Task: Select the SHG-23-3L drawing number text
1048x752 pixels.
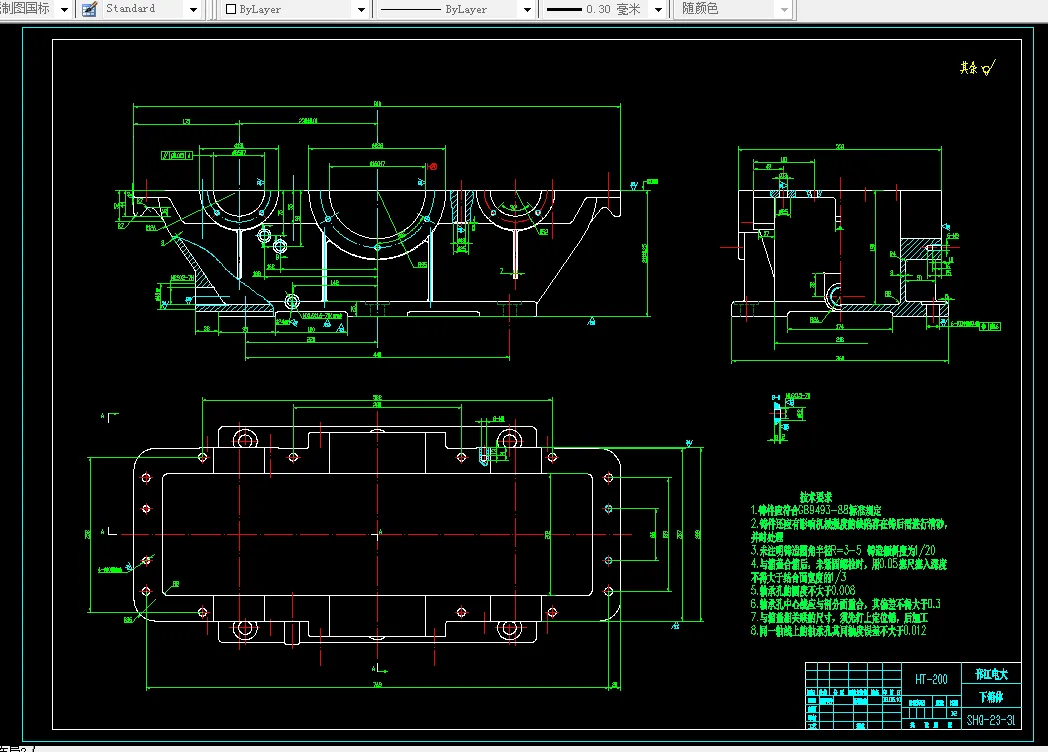Action: 991,720
